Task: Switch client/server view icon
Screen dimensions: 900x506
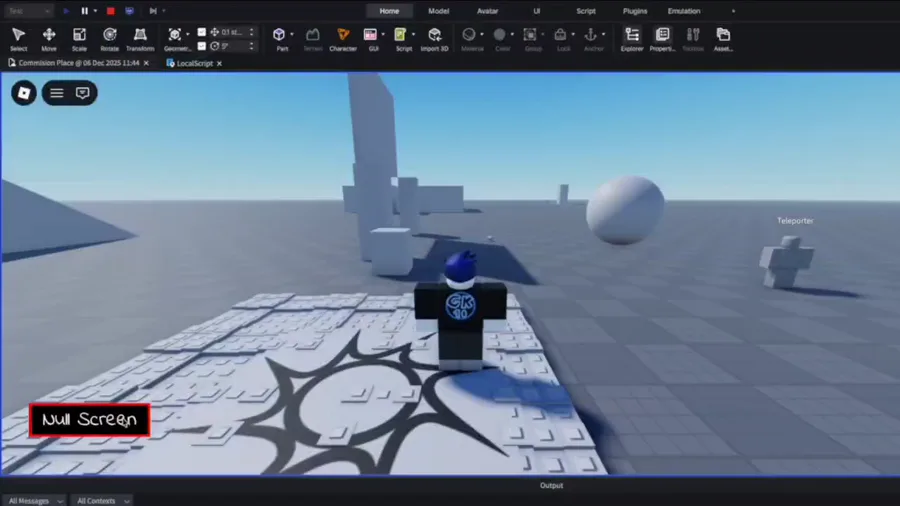Action: pos(130,11)
